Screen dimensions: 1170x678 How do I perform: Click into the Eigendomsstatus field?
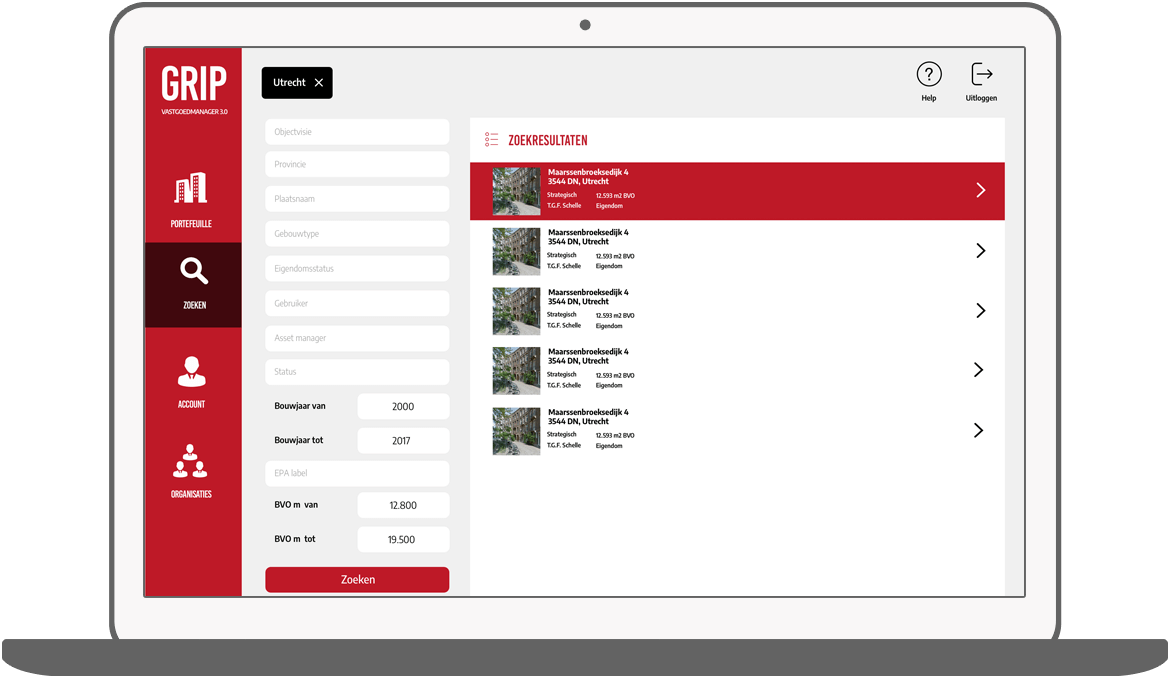[x=357, y=269]
